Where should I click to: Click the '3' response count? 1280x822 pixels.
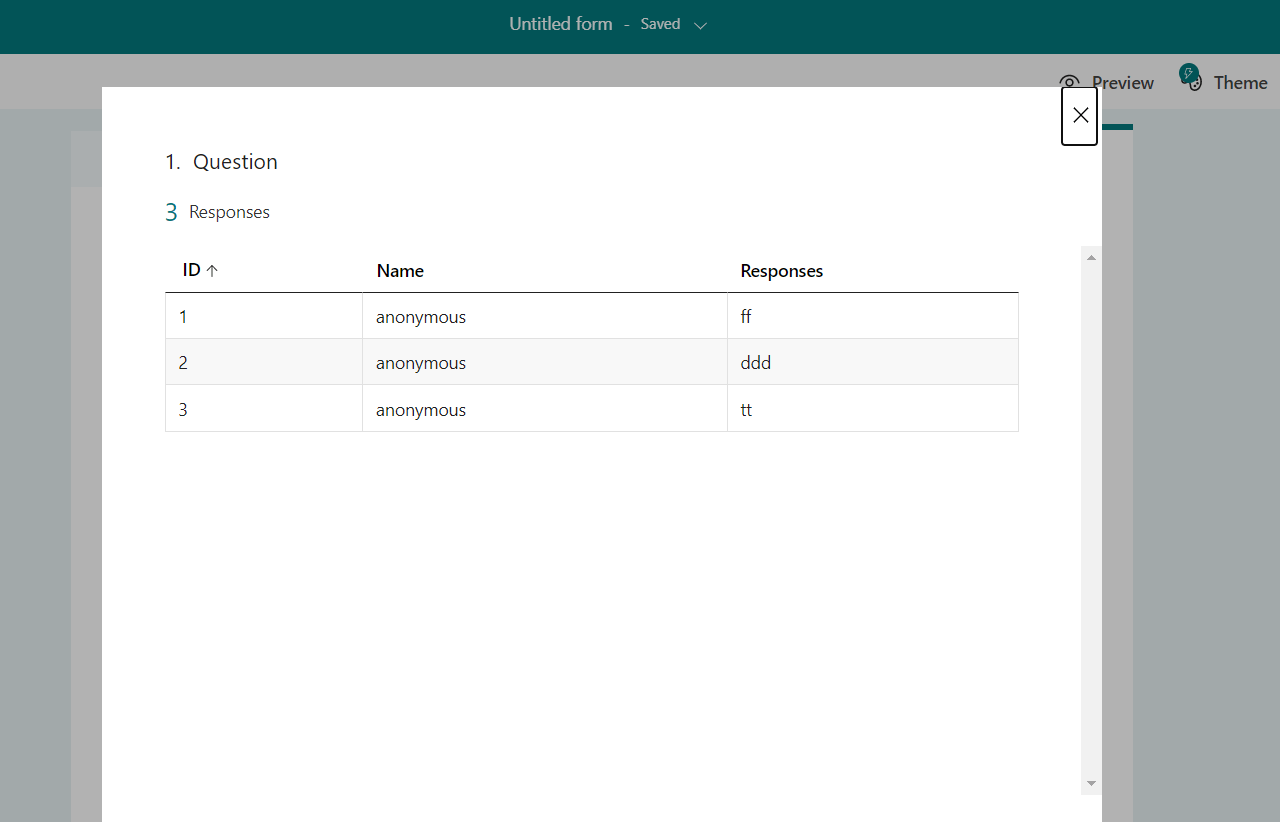[171, 212]
